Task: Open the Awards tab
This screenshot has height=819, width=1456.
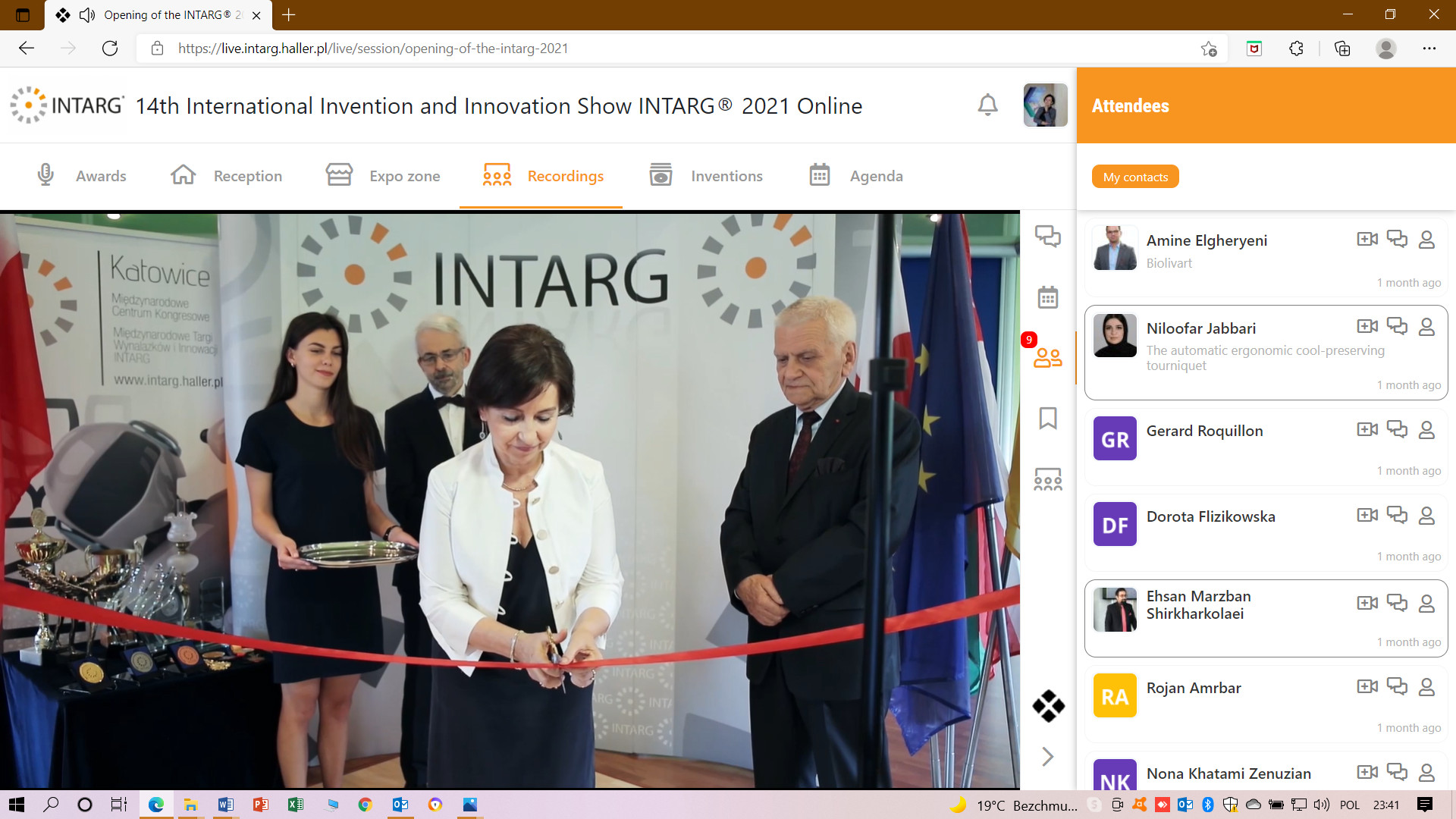Action: click(x=82, y=176)
